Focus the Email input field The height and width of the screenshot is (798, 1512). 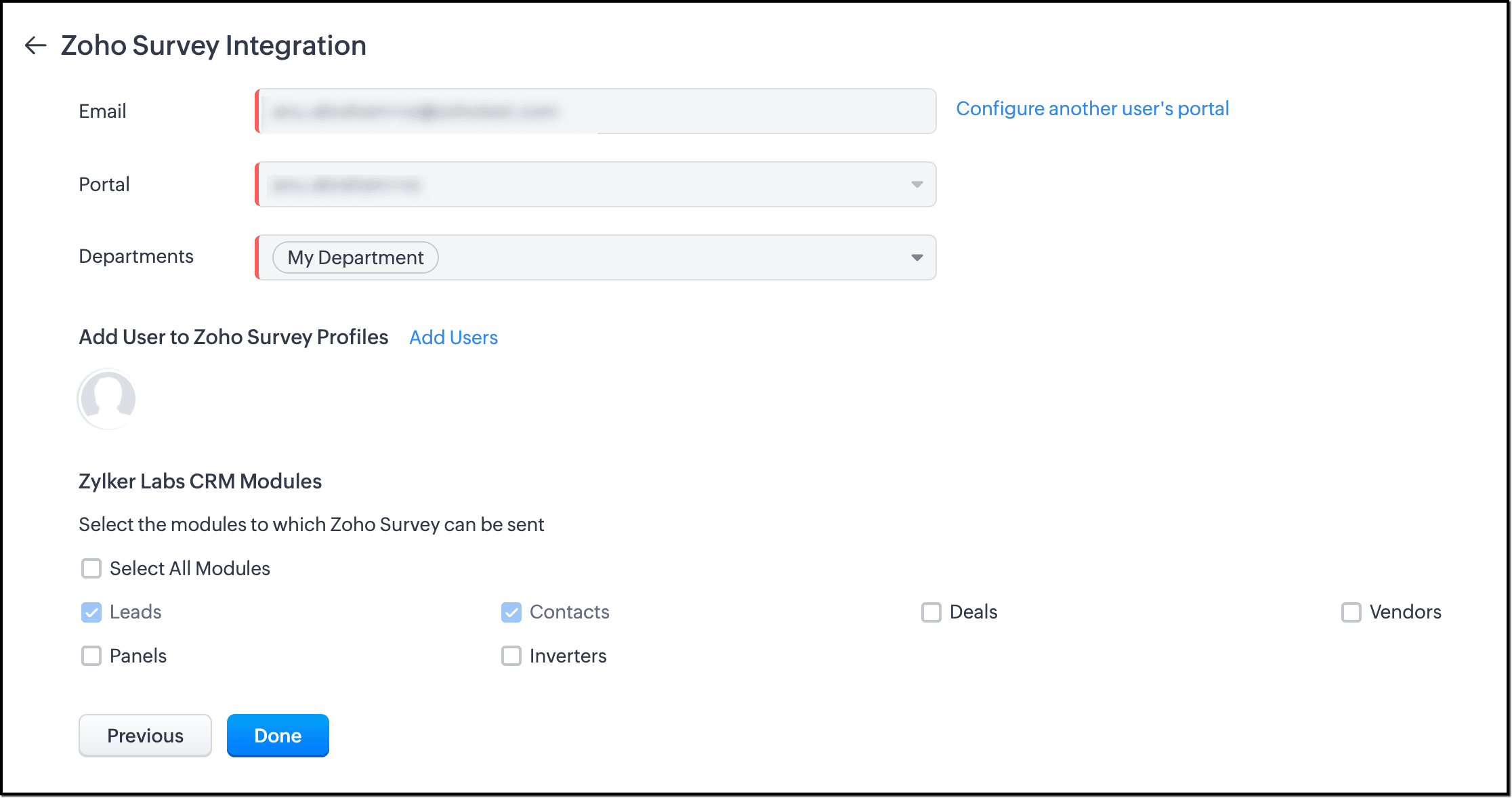pos(596,111)
